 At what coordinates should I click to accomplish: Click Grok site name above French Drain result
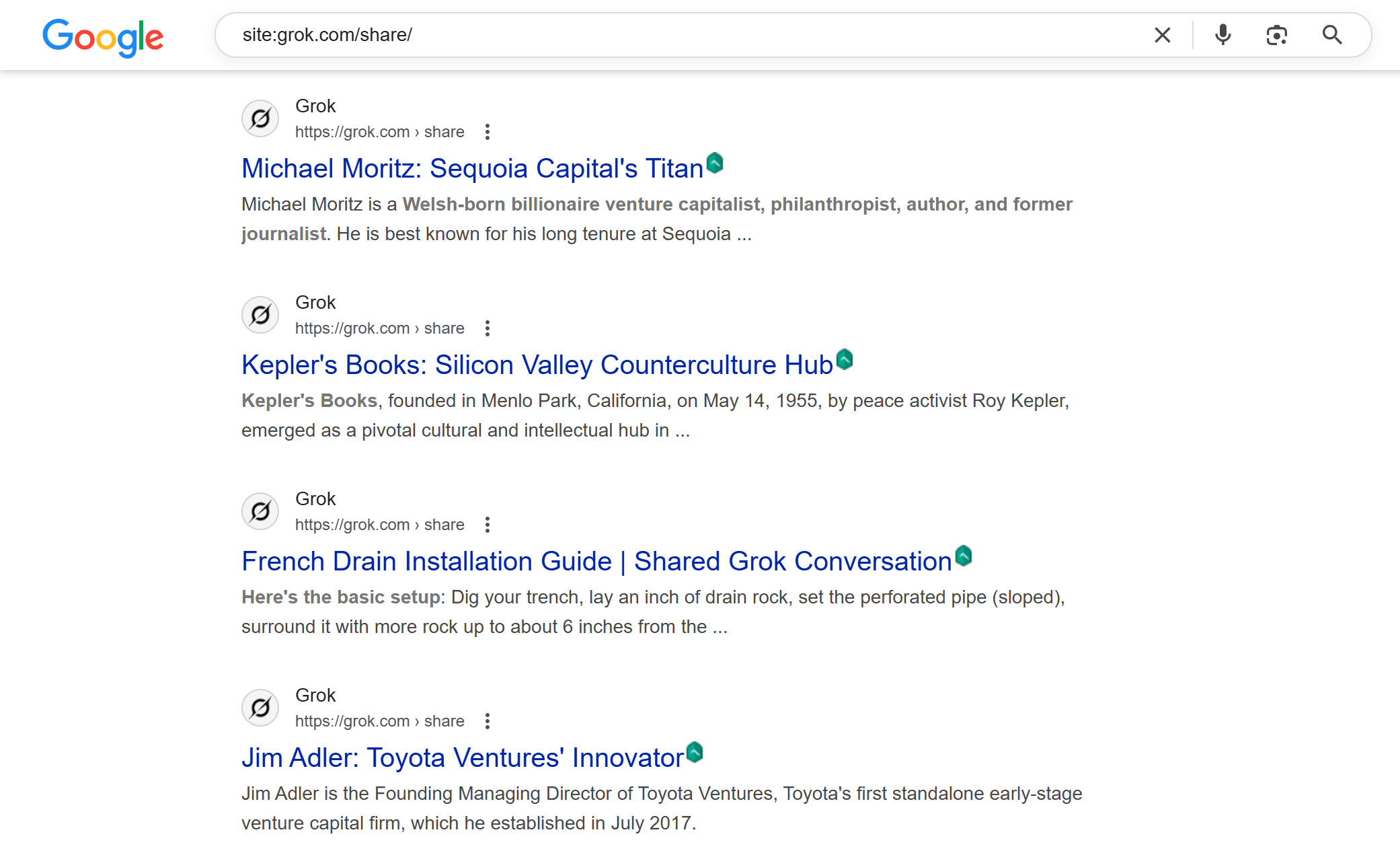[315, 499]
